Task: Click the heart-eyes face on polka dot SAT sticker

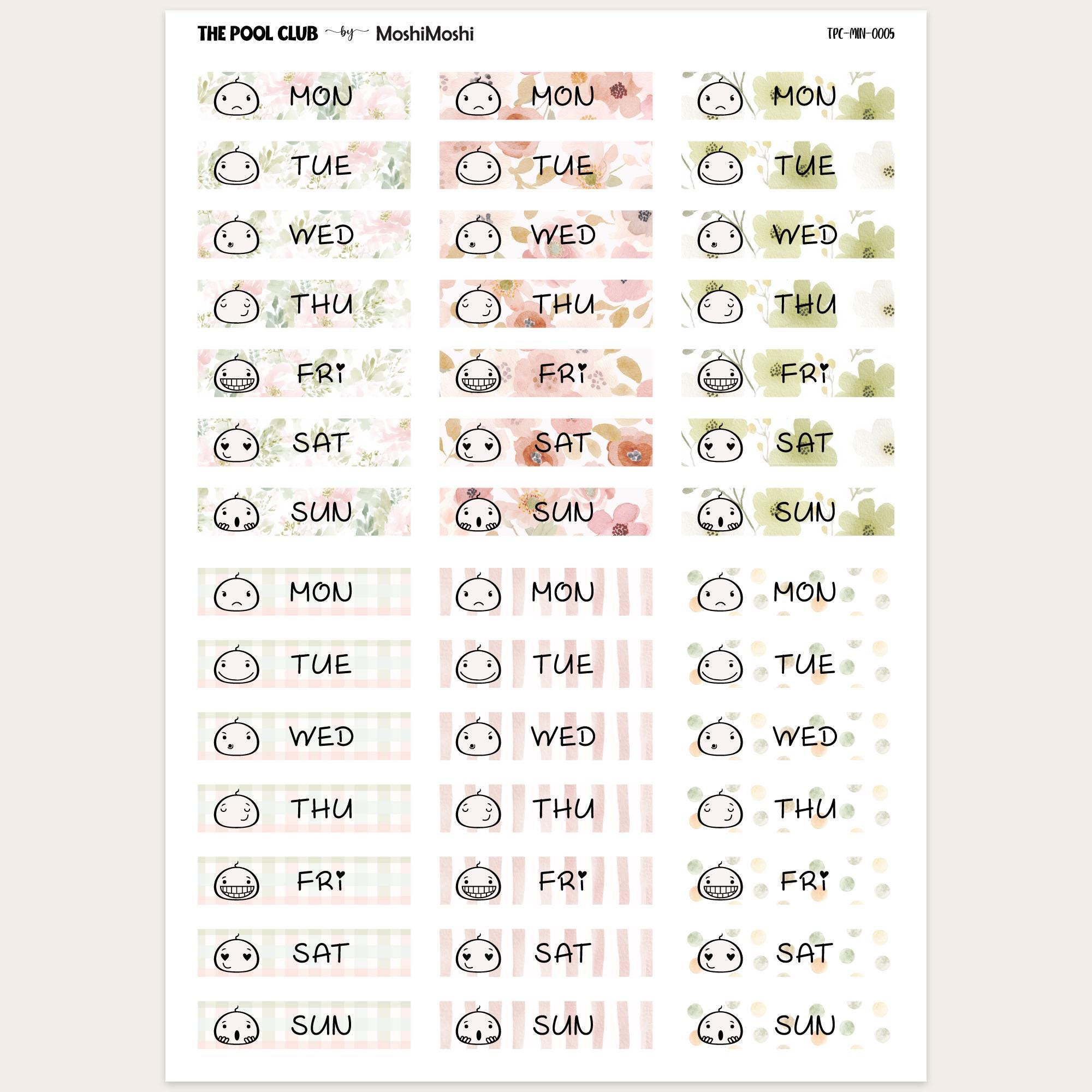Action: pos(720,953)
